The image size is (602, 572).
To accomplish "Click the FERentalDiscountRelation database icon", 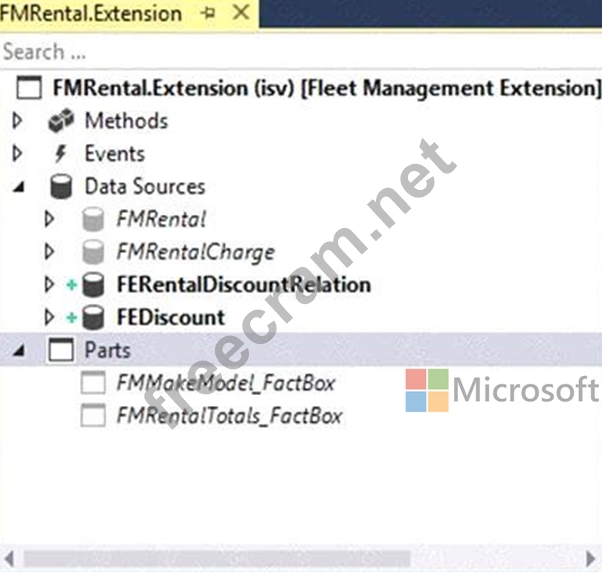I will pyautogui.click(x=93, y=285).
